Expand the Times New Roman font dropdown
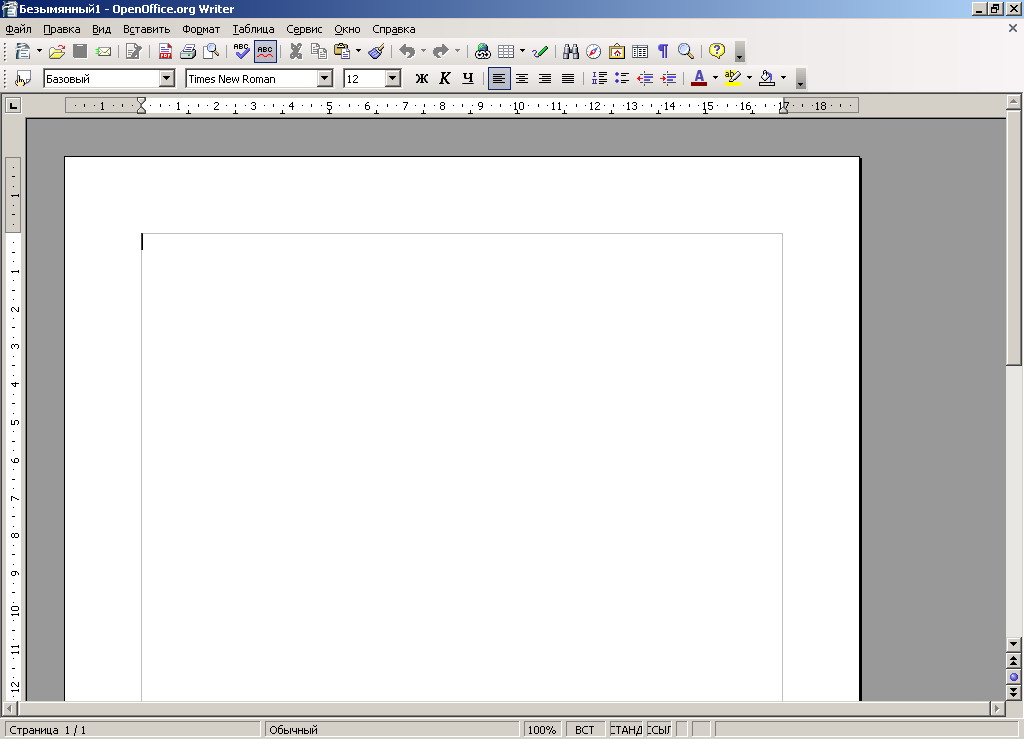The image size is (1024, 739). (324, 78)
